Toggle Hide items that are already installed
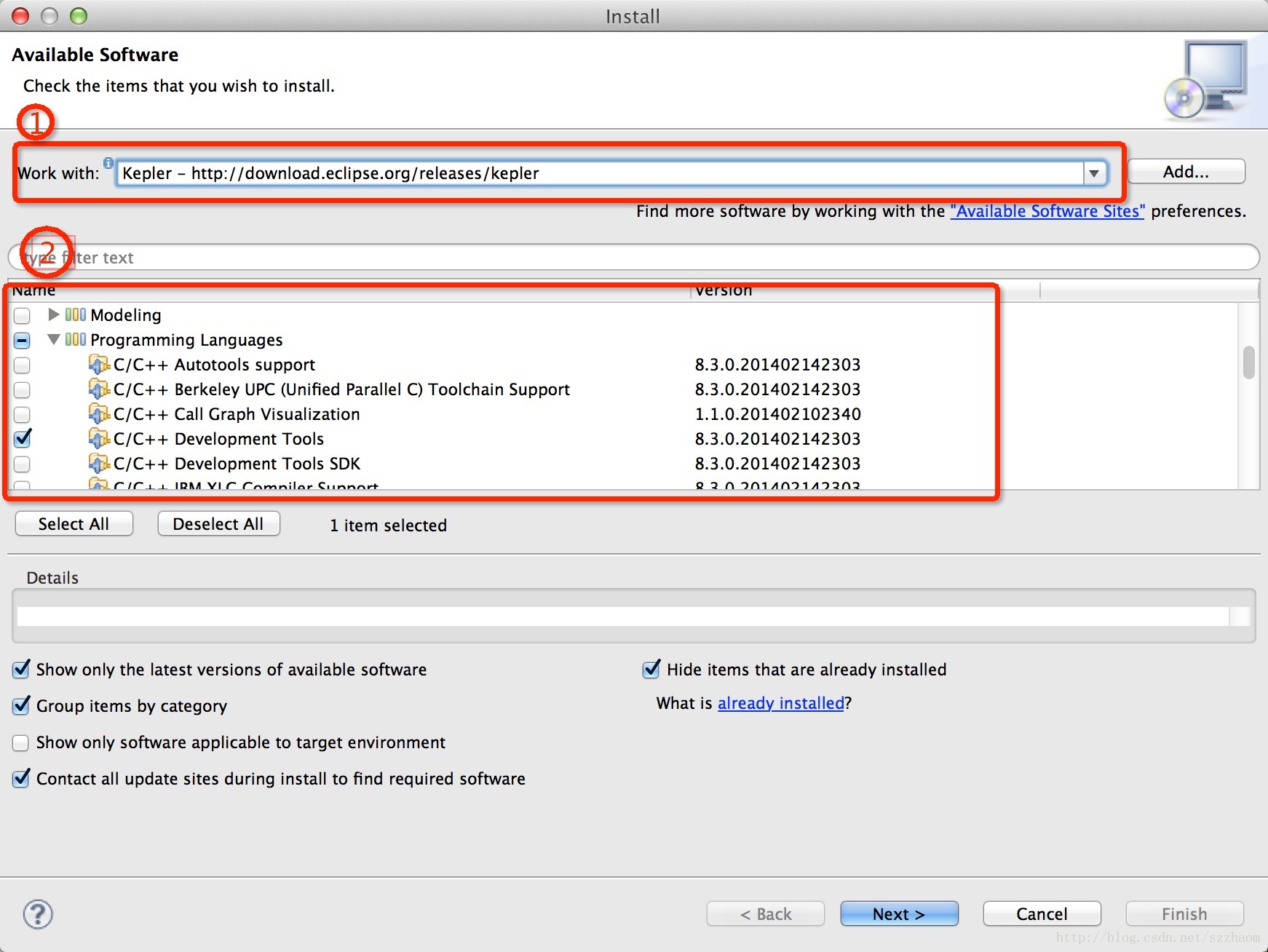This screenshot has width=1268, height=952. point(652,669)
